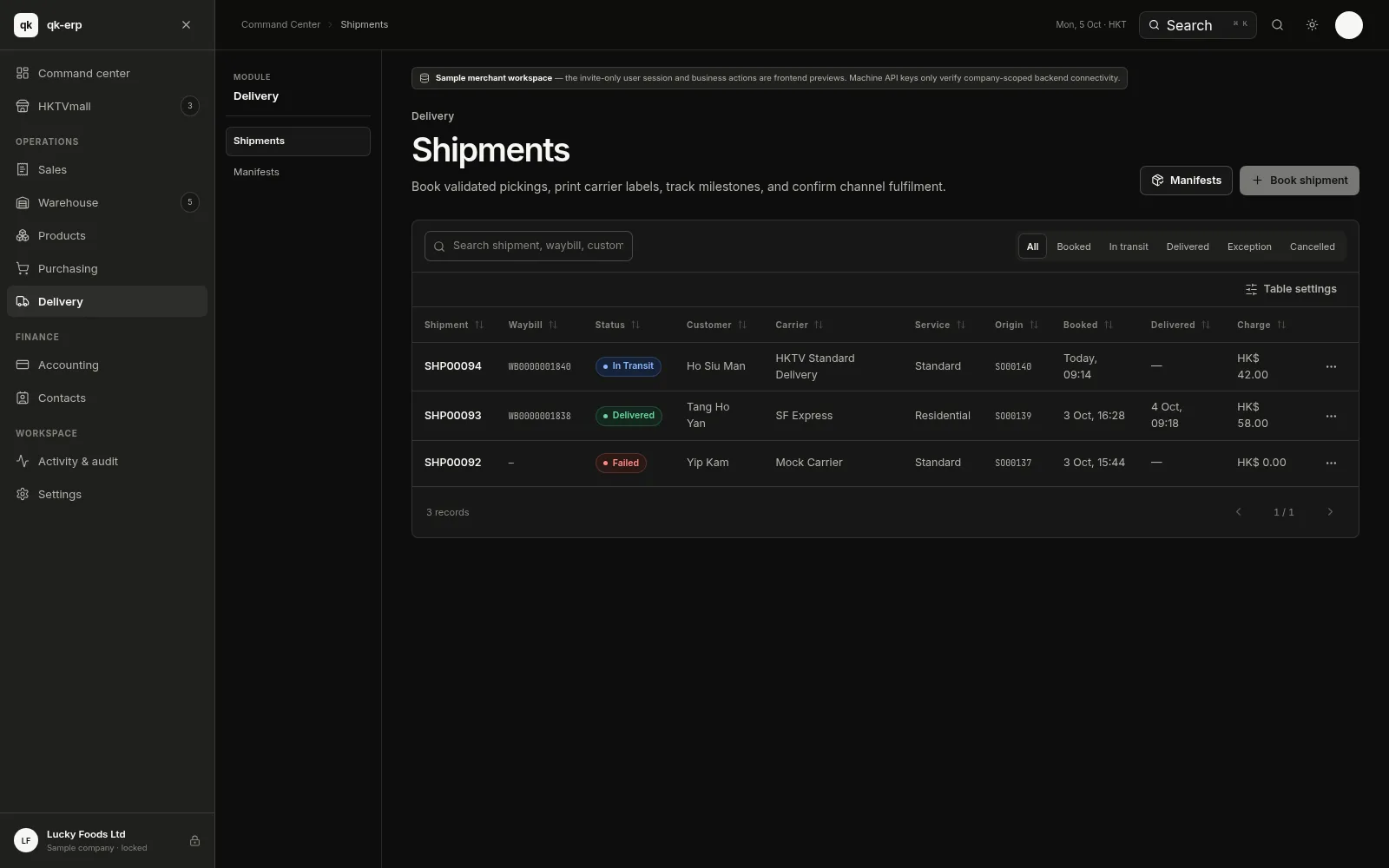This screenshot has width=1389, height=868.
Task: Open the Search command box
Action: 1197,25
